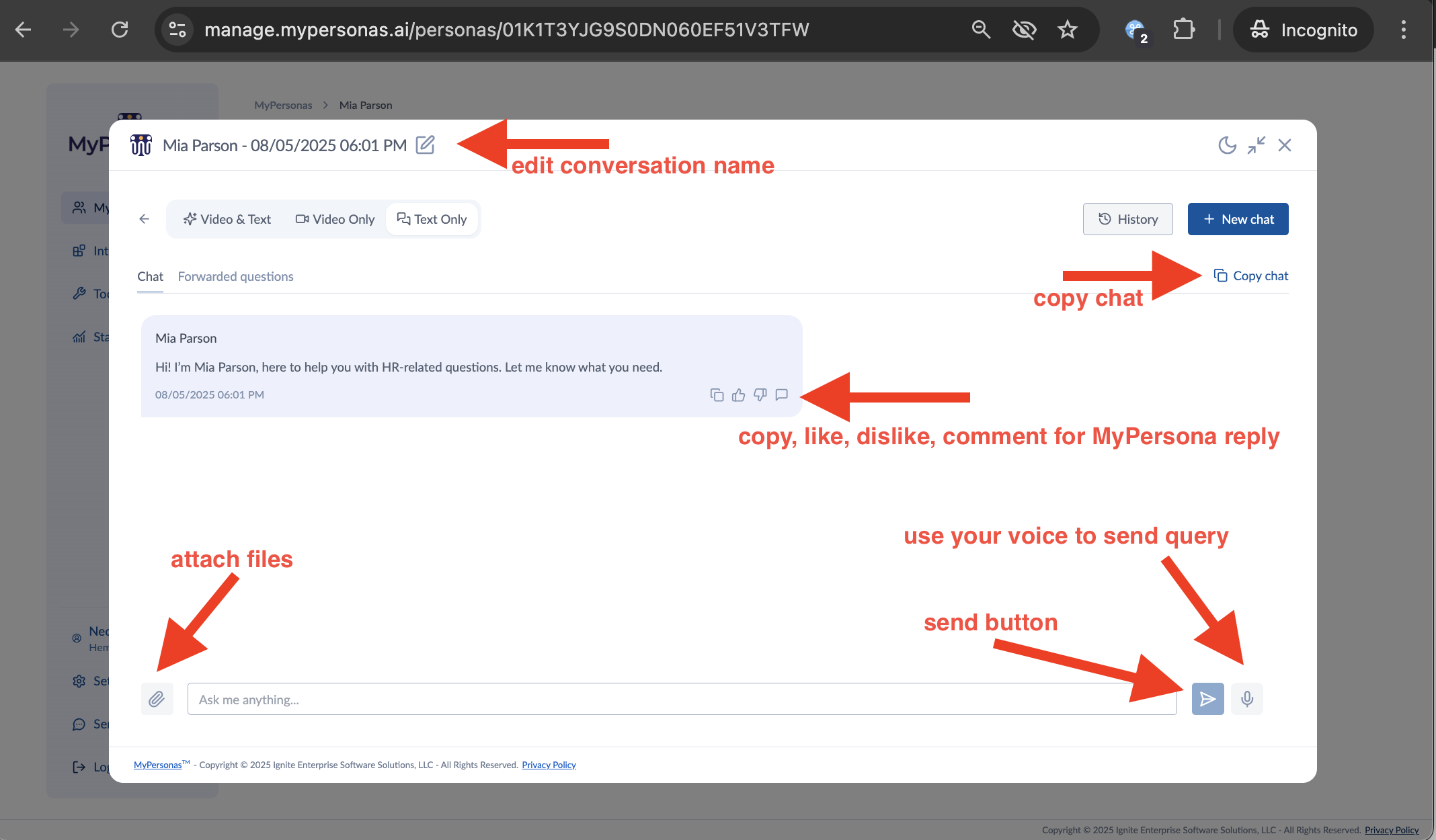Viewport: 1436px width, 840px height.
Task: Click MyPersonas breadcrumb link
Action: pyautogui.click(x=283, y=105)
